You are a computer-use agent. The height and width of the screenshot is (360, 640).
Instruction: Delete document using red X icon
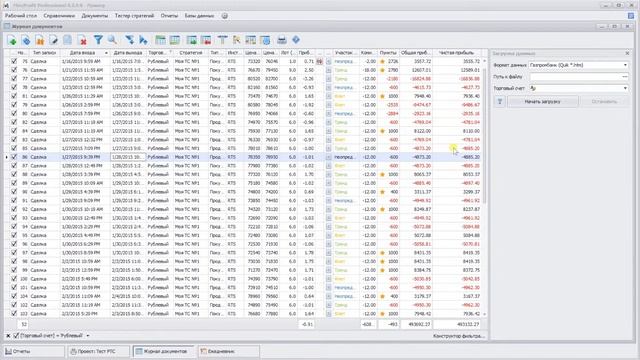(x=82, y=40)
